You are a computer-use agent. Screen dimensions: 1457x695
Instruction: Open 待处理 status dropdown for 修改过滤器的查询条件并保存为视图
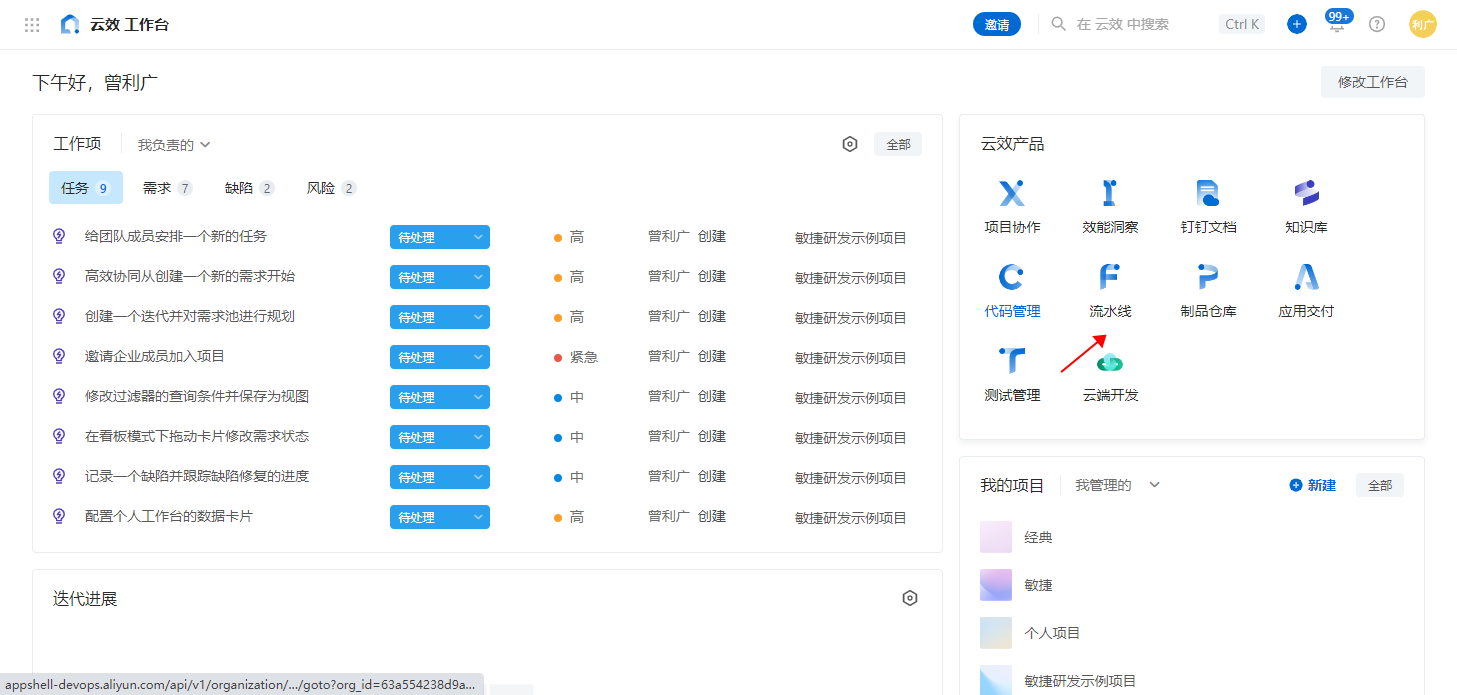pos(440,397)
